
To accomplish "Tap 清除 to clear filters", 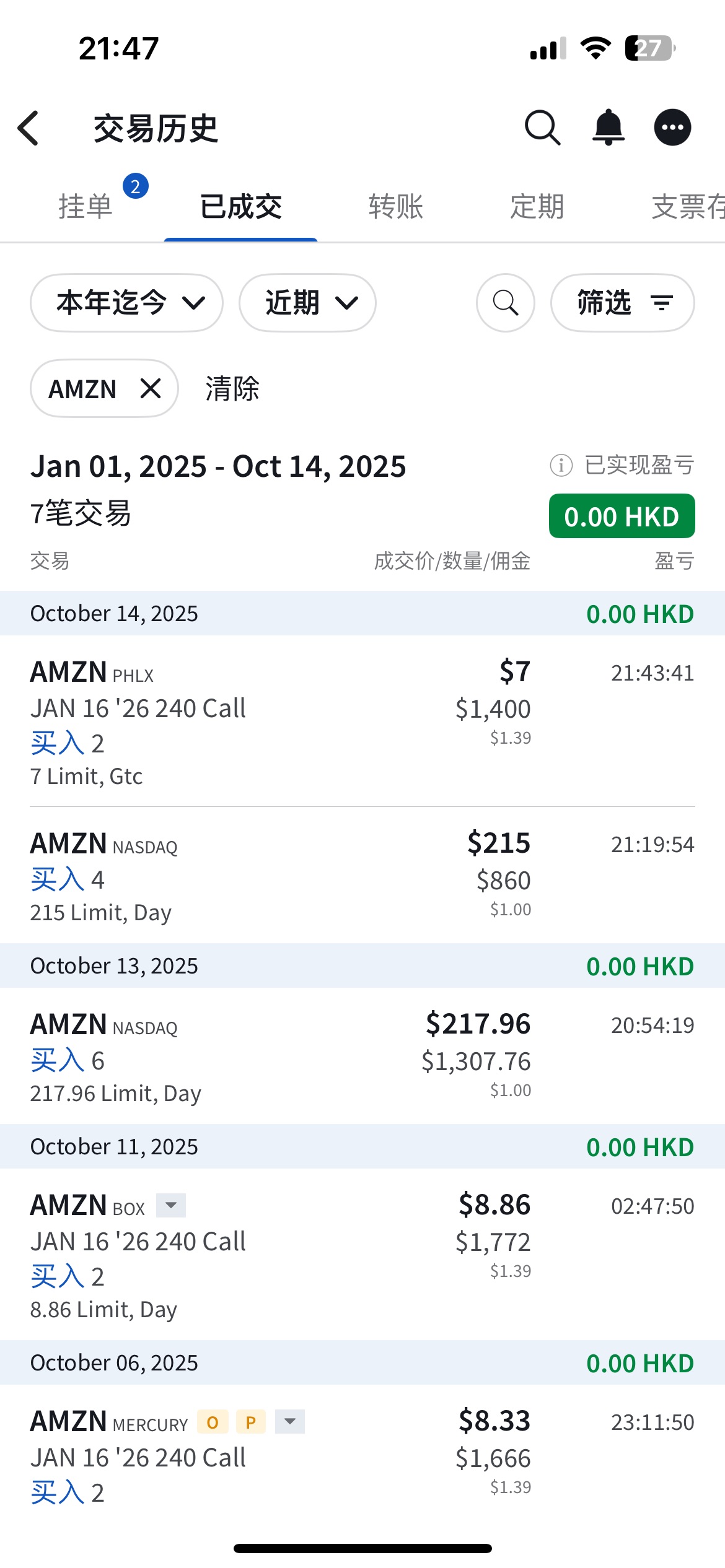I will pyautogui.click(x=232, y=389).
